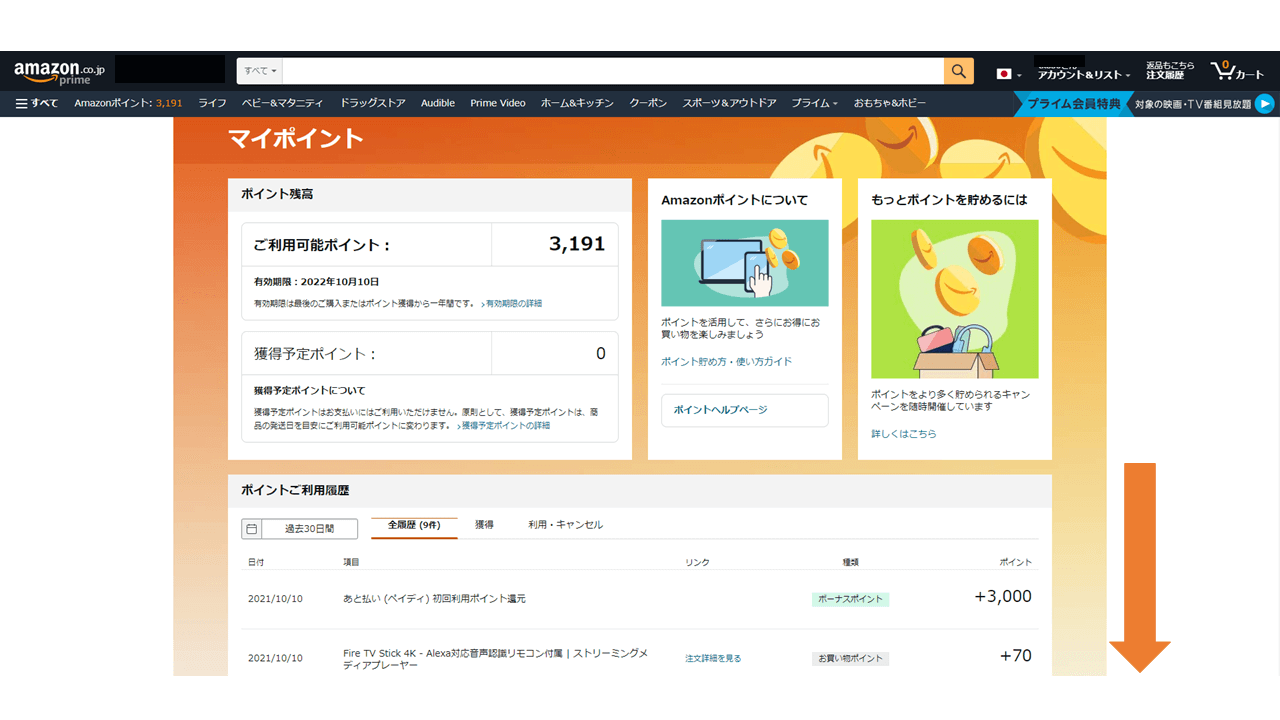Open ポイント貯め方・使い方ガイド link
The height and width of the screenshot is (720, 1280).
click(726, 361)
